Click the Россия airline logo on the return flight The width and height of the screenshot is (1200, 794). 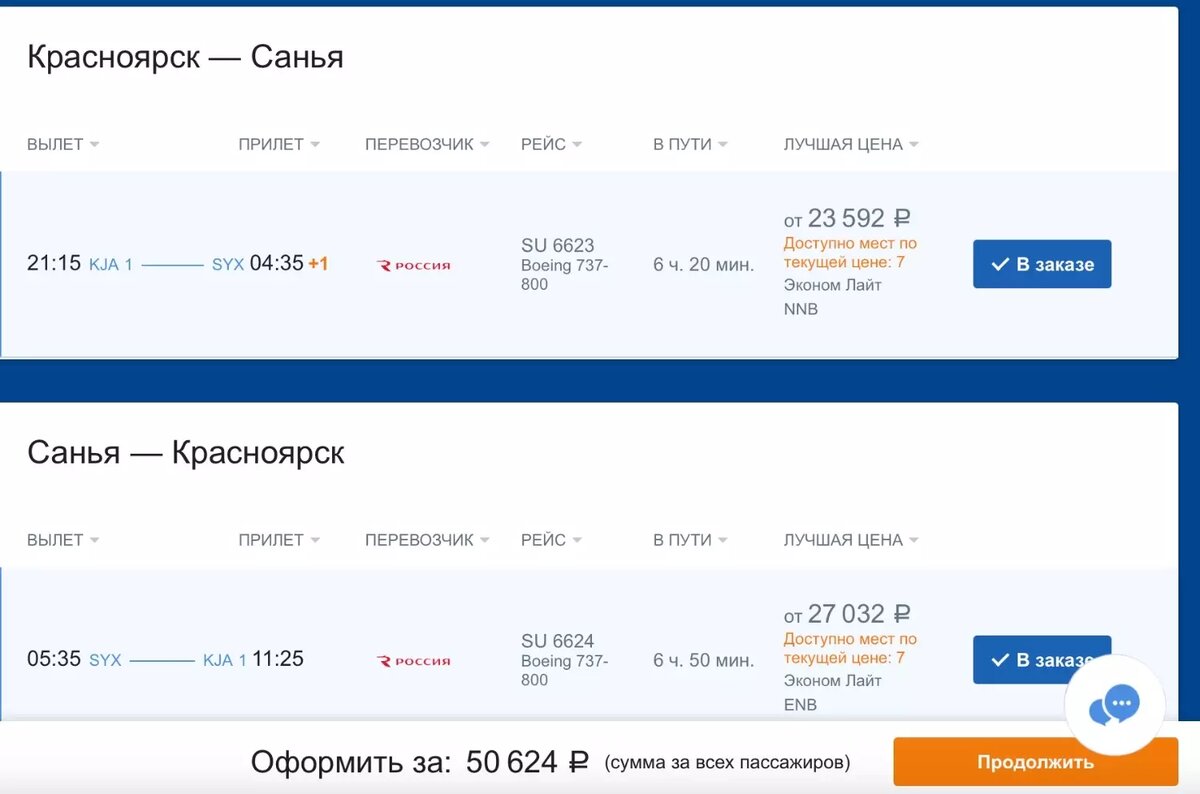[412, 660]
